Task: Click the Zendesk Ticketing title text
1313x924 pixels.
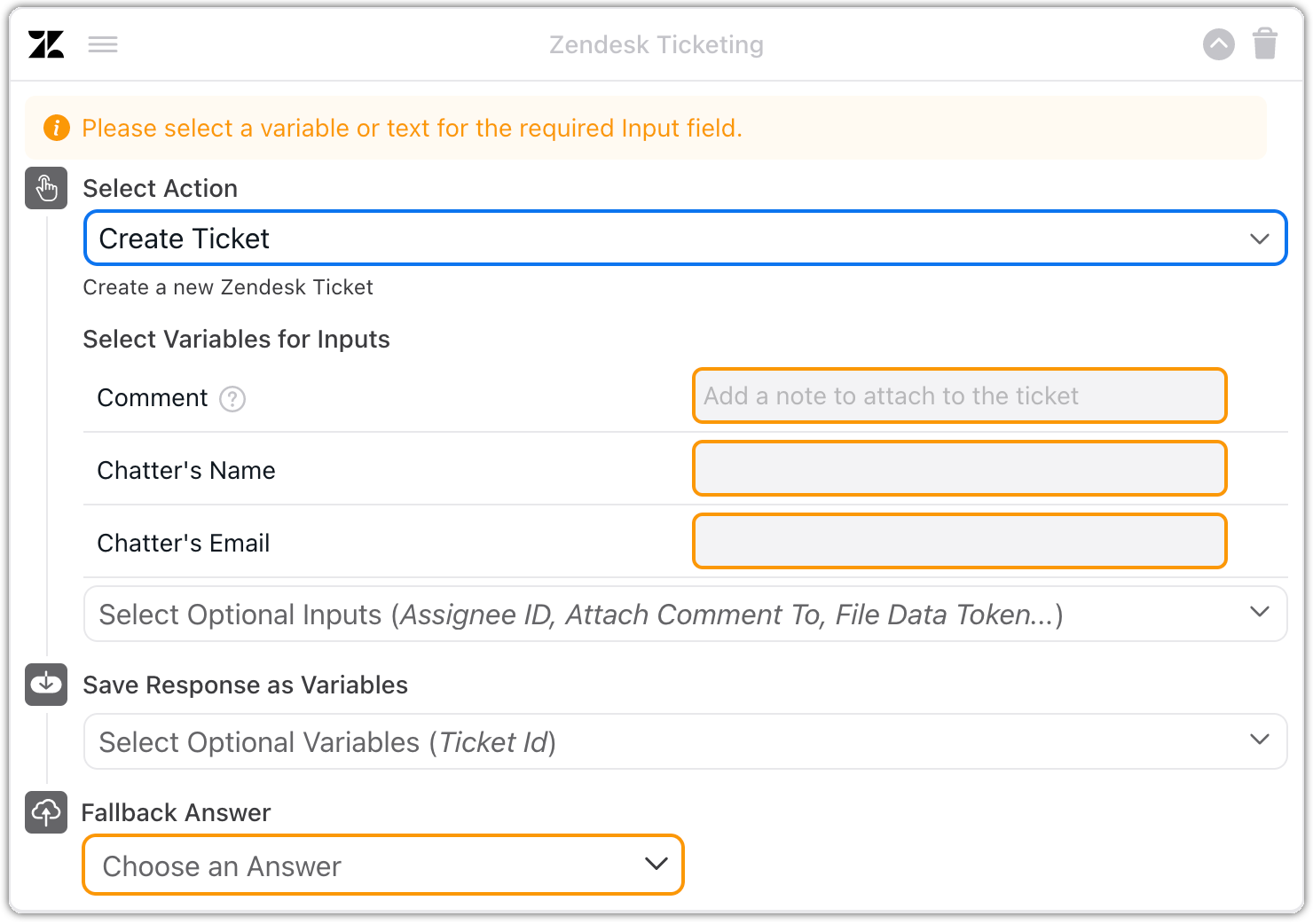Action: click(x=656, y=44)
